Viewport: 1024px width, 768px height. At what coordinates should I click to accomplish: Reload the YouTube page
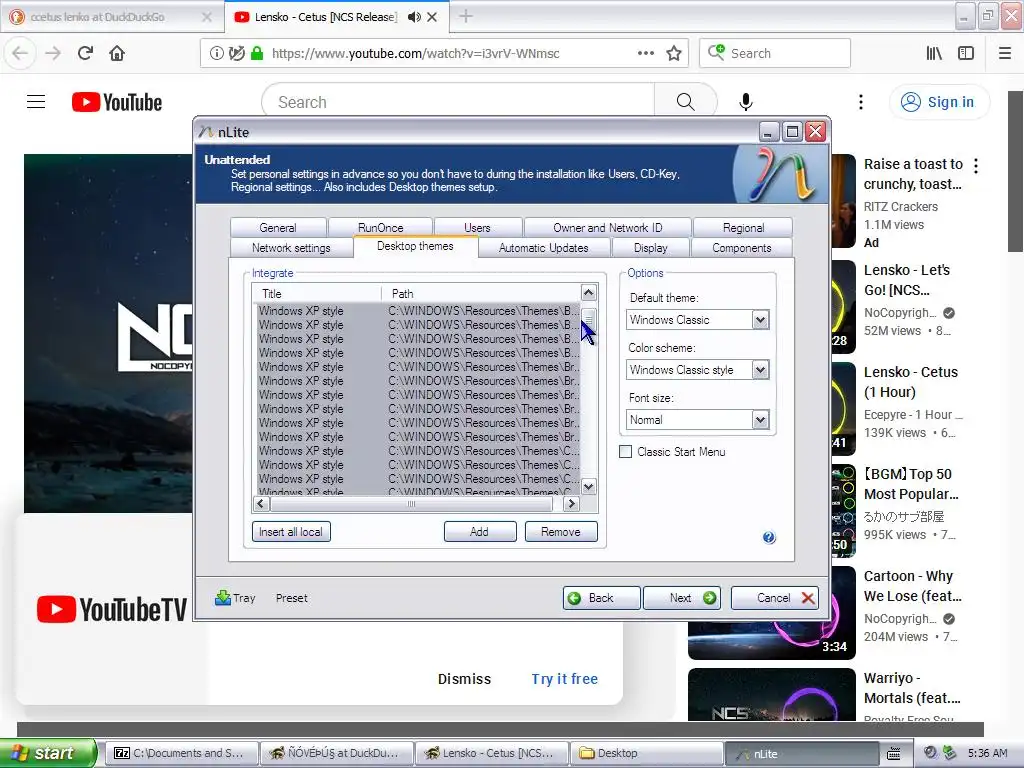[x=85, y=53]
